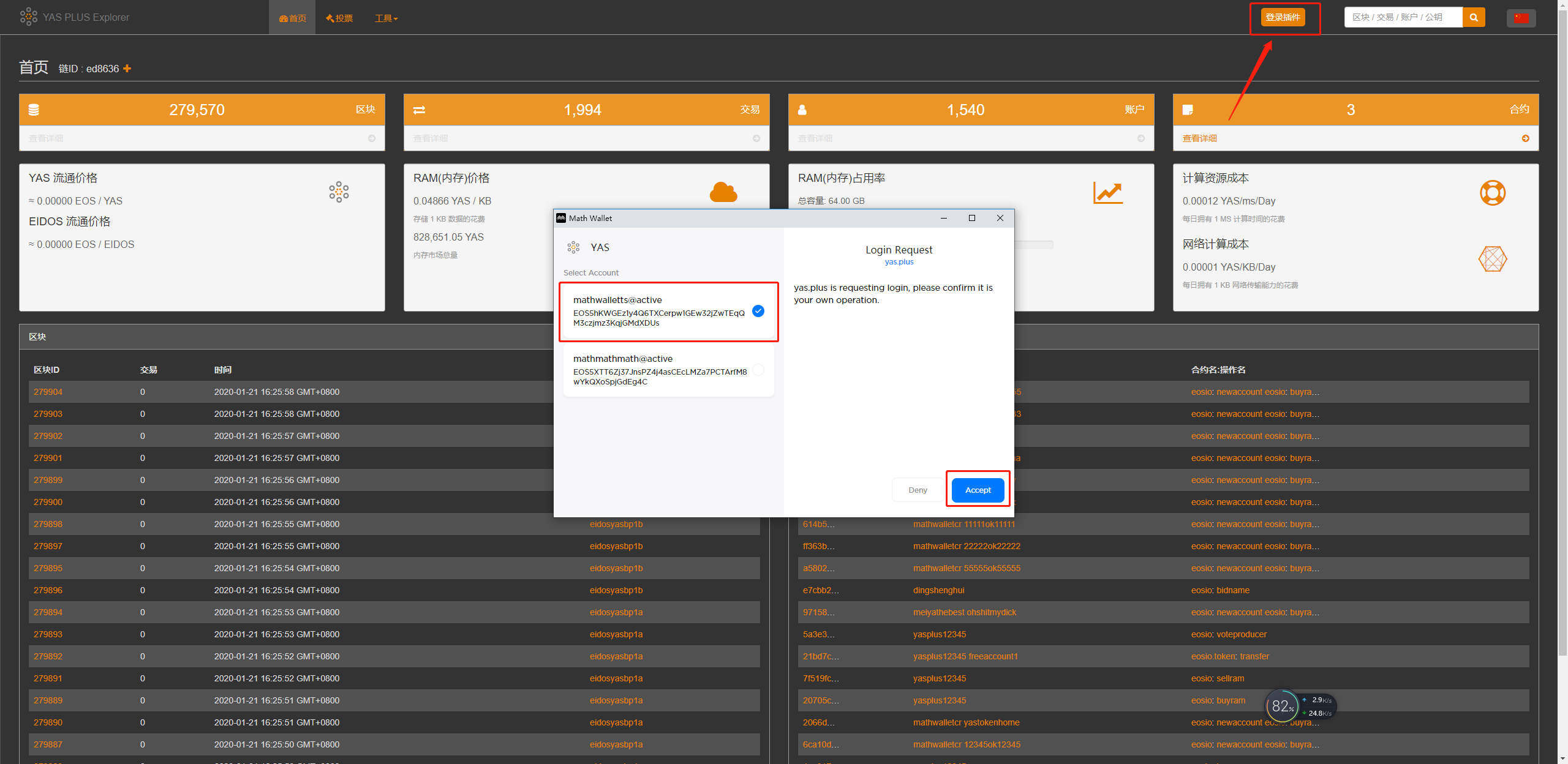
Task: Select the mathwalletts@active account radio
Action: click(758, 311)
